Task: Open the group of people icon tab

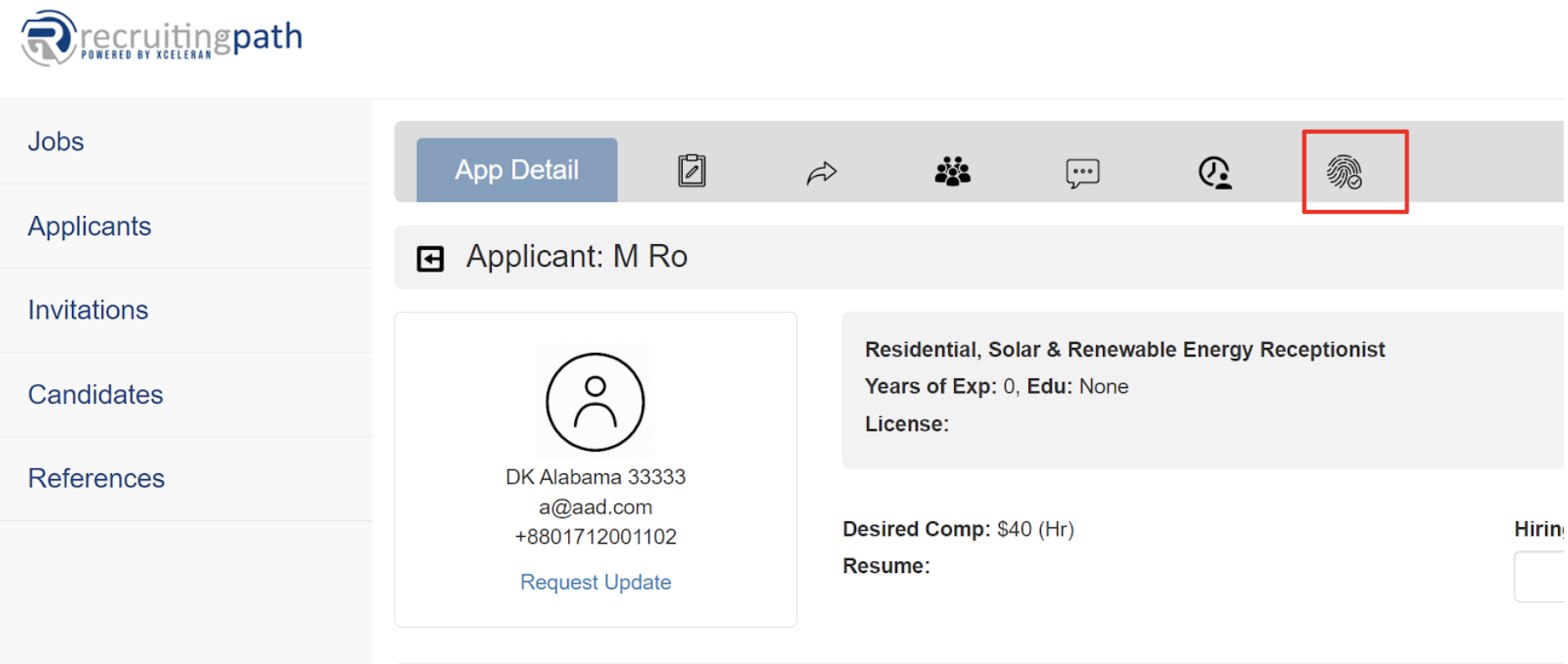Action: (952, 171)
